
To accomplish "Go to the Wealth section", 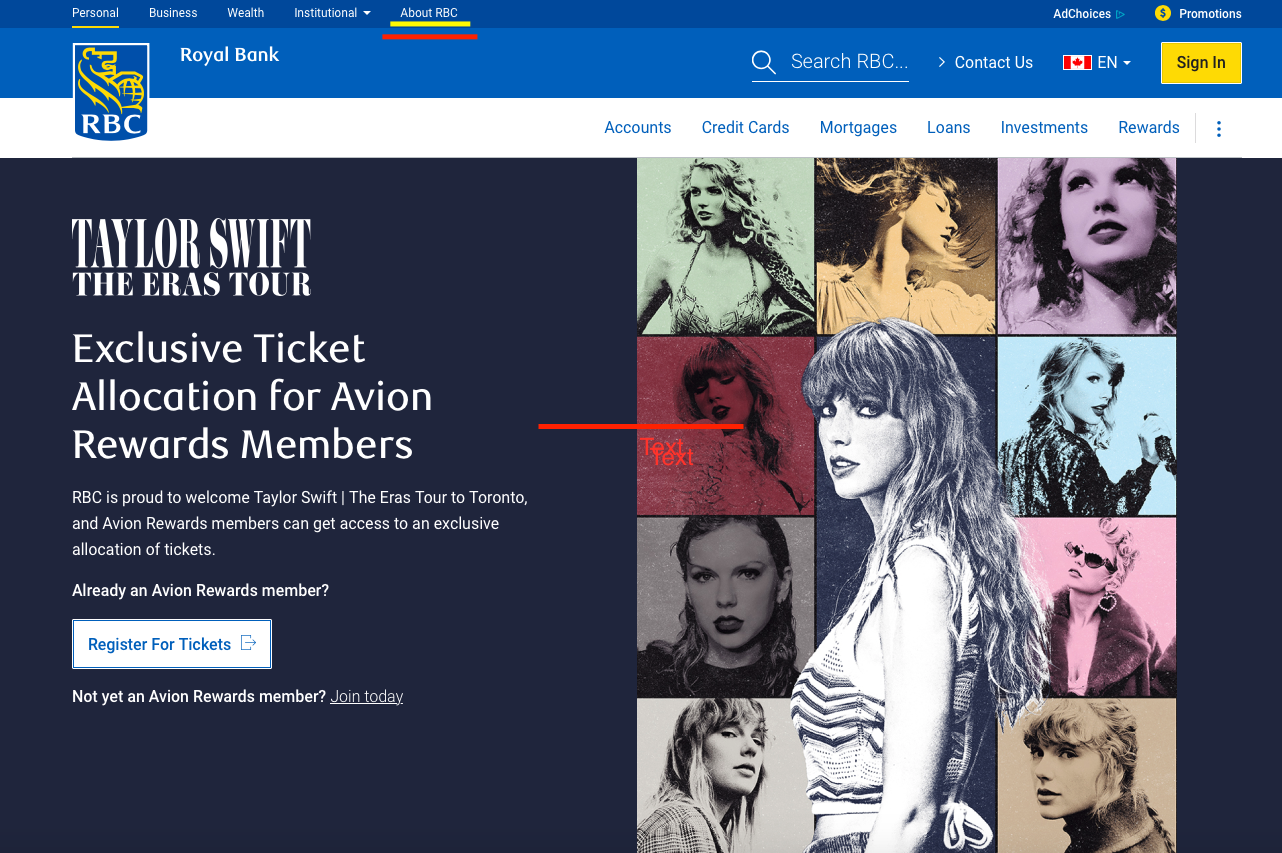I will click(246, 13).
